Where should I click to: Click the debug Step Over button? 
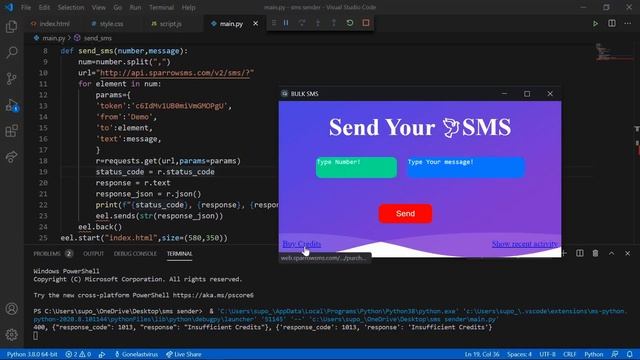(x=302, y=23)
